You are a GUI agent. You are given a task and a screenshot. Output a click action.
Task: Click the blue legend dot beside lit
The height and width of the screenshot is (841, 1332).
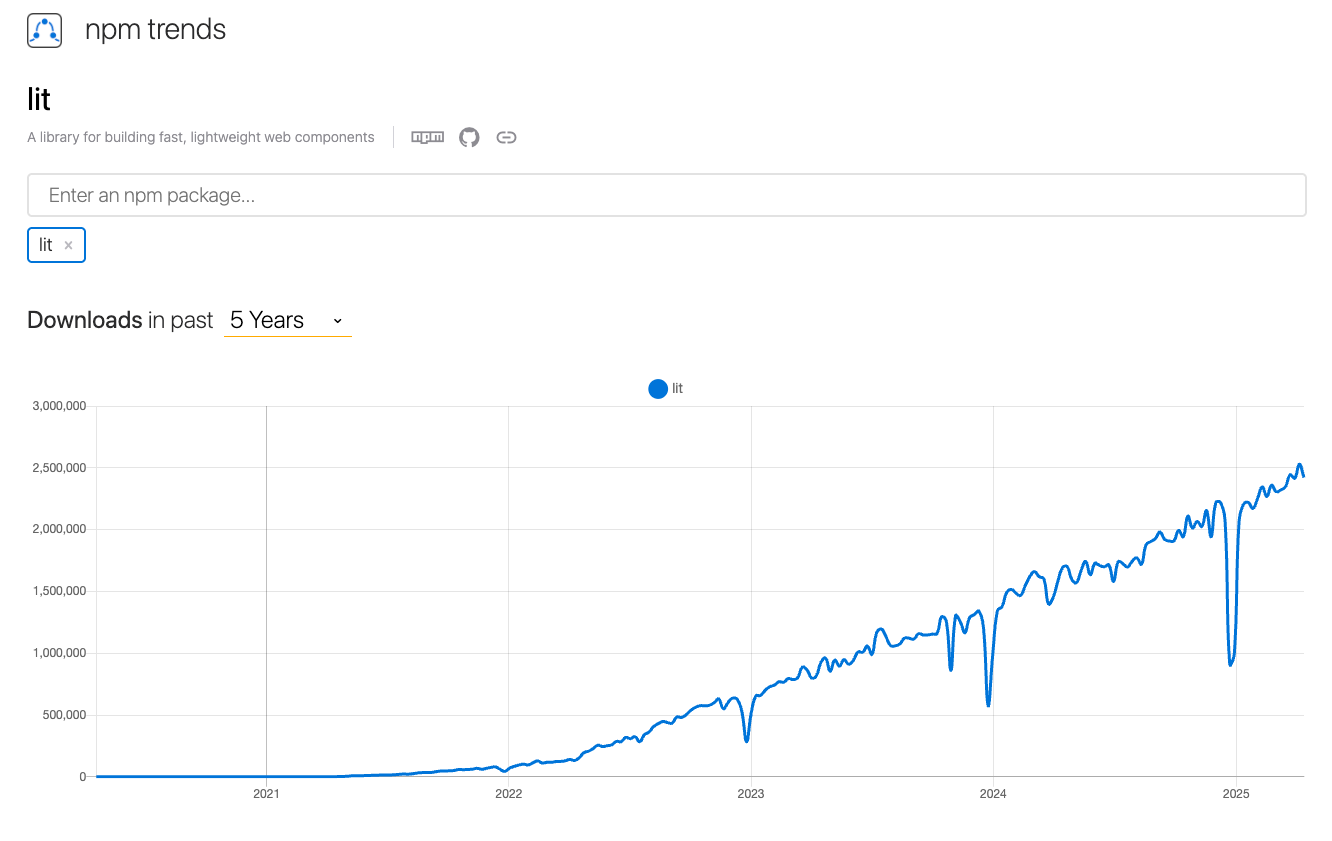(657, 388)
